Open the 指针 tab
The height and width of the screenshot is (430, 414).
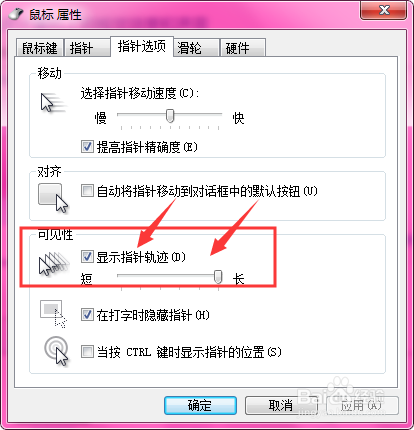[87, 48]
